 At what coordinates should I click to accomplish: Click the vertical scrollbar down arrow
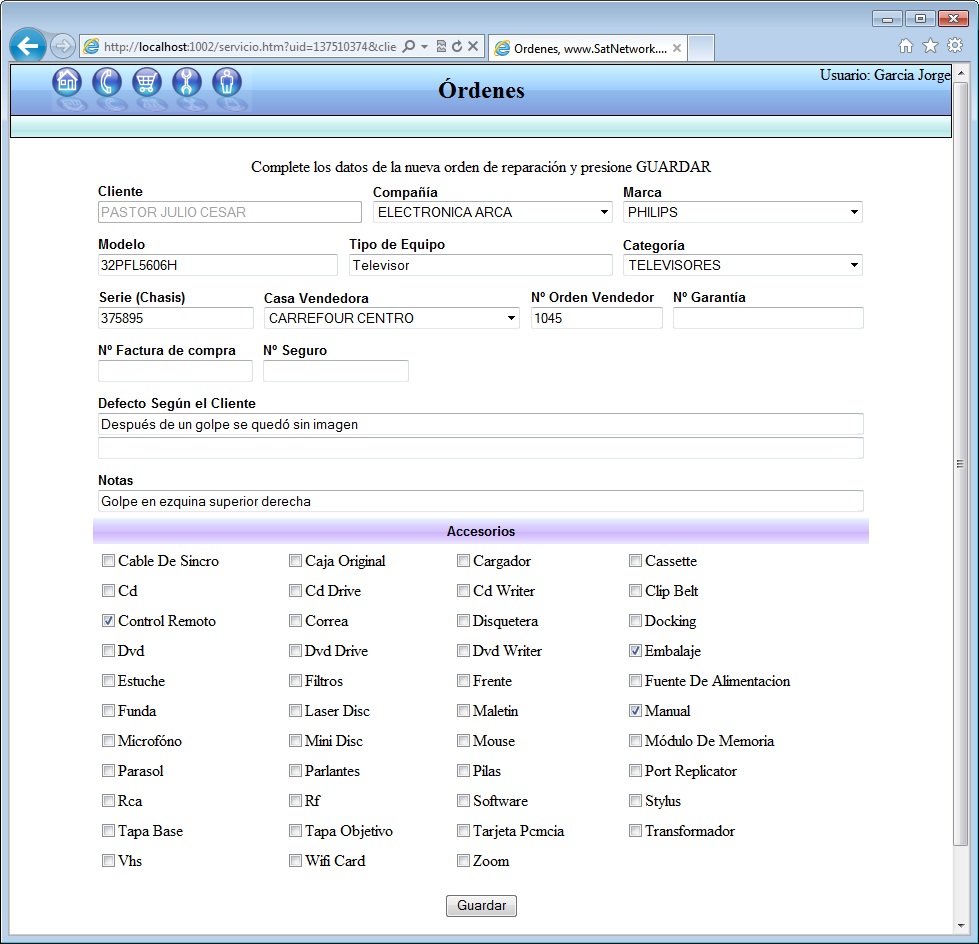(962, 925)
